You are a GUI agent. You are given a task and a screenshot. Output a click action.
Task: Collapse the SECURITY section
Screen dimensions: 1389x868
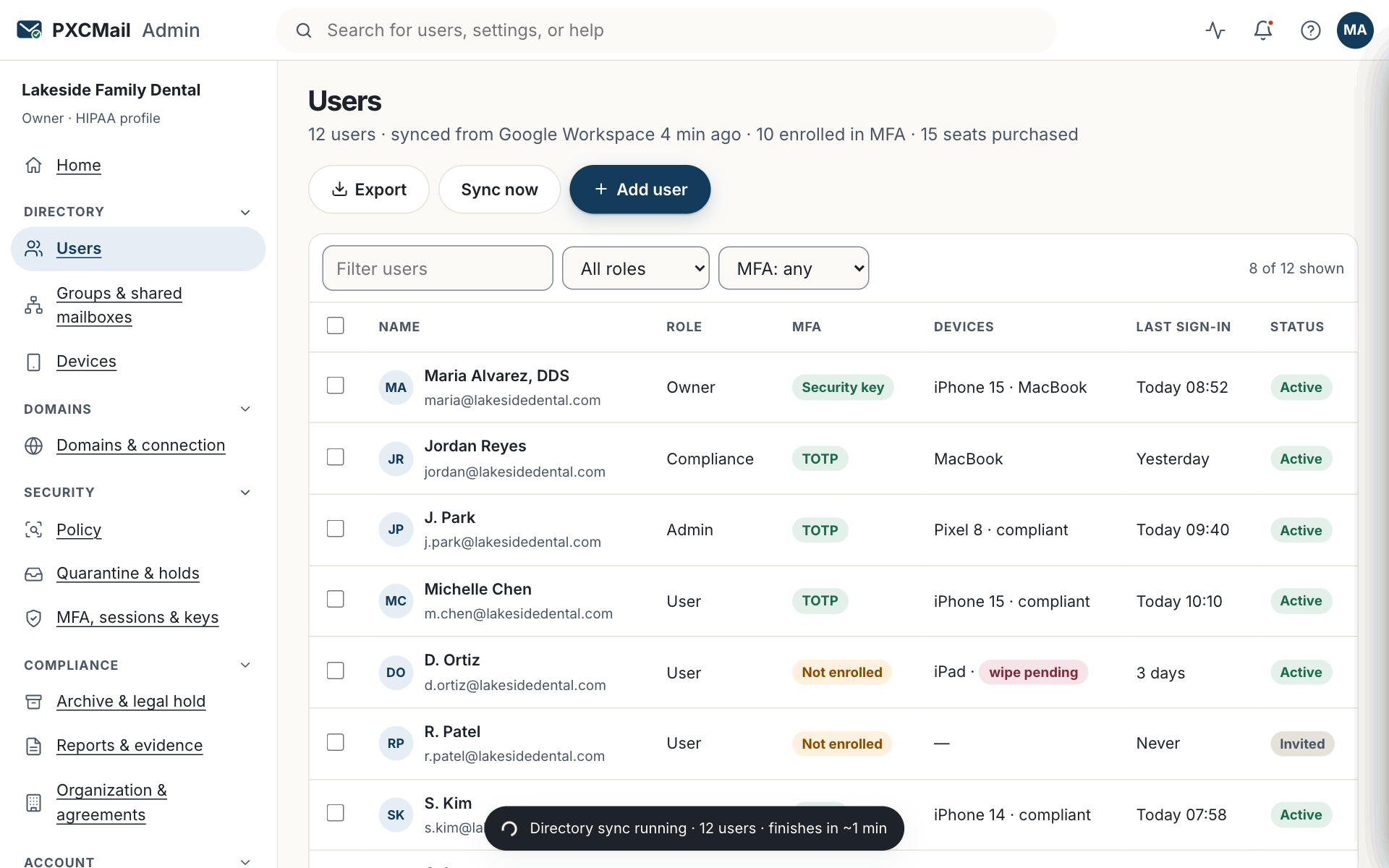click(245, 493)
